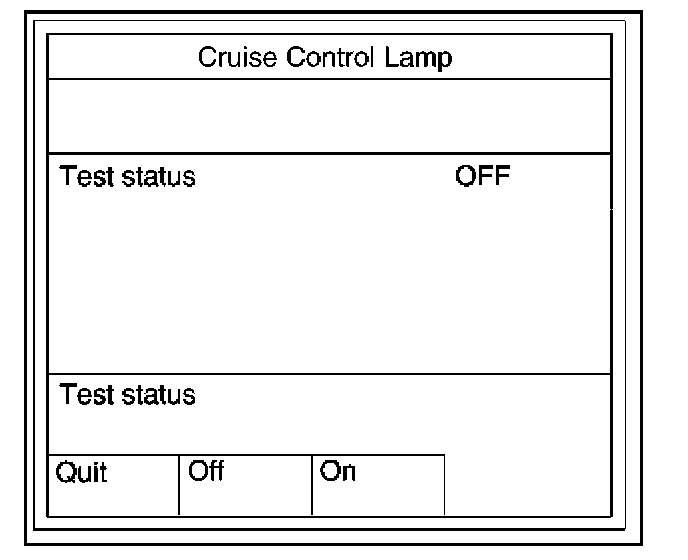This screenshot has height=560, width=688.
Task: Click blank header space left of the title
Action: point(120,58)
